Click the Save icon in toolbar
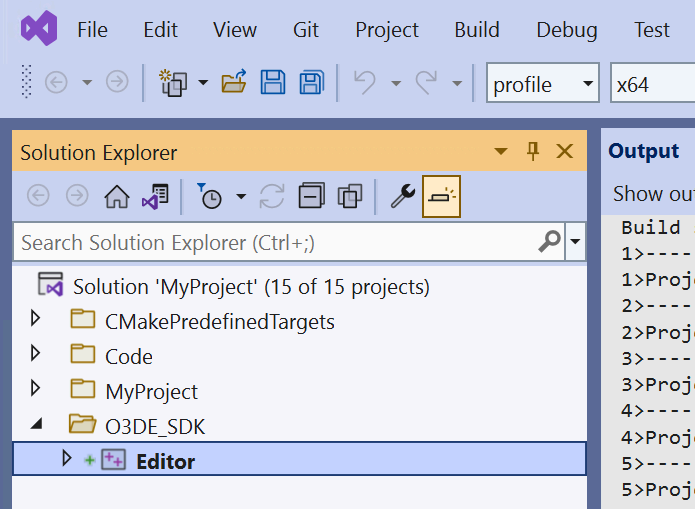 [x=273, y=83]
